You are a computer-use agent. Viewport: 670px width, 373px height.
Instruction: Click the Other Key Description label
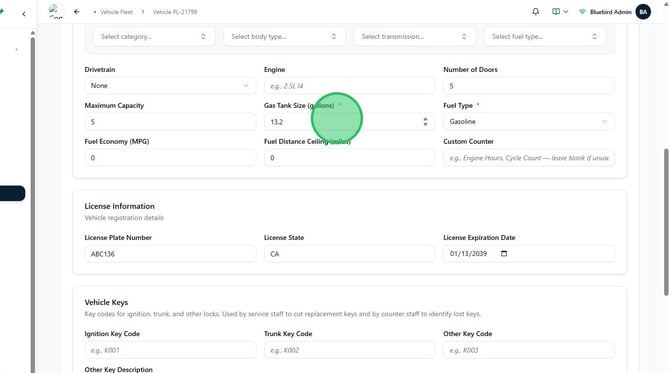pos(118,369)
